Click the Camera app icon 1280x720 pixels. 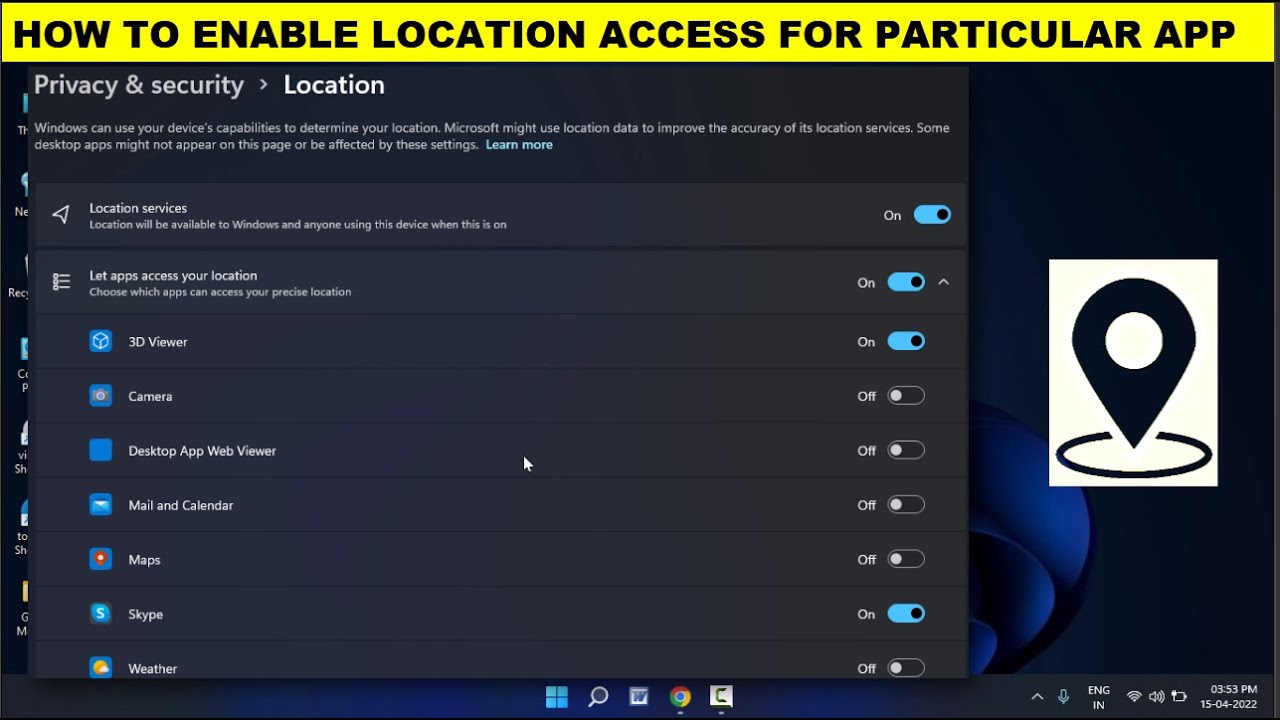(101, 396)
